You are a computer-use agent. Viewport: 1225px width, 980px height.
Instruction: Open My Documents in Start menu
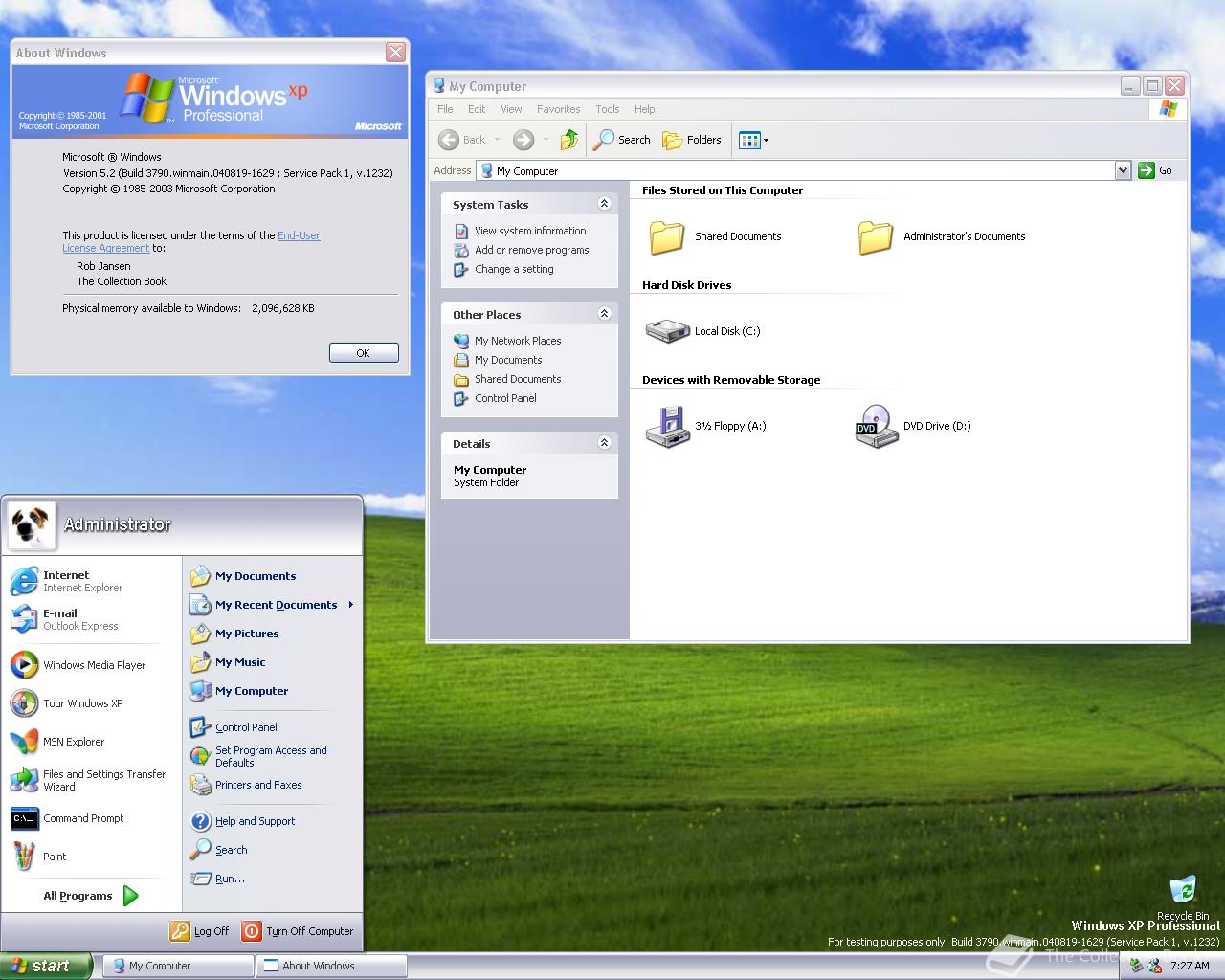click(x=273, y=576)
